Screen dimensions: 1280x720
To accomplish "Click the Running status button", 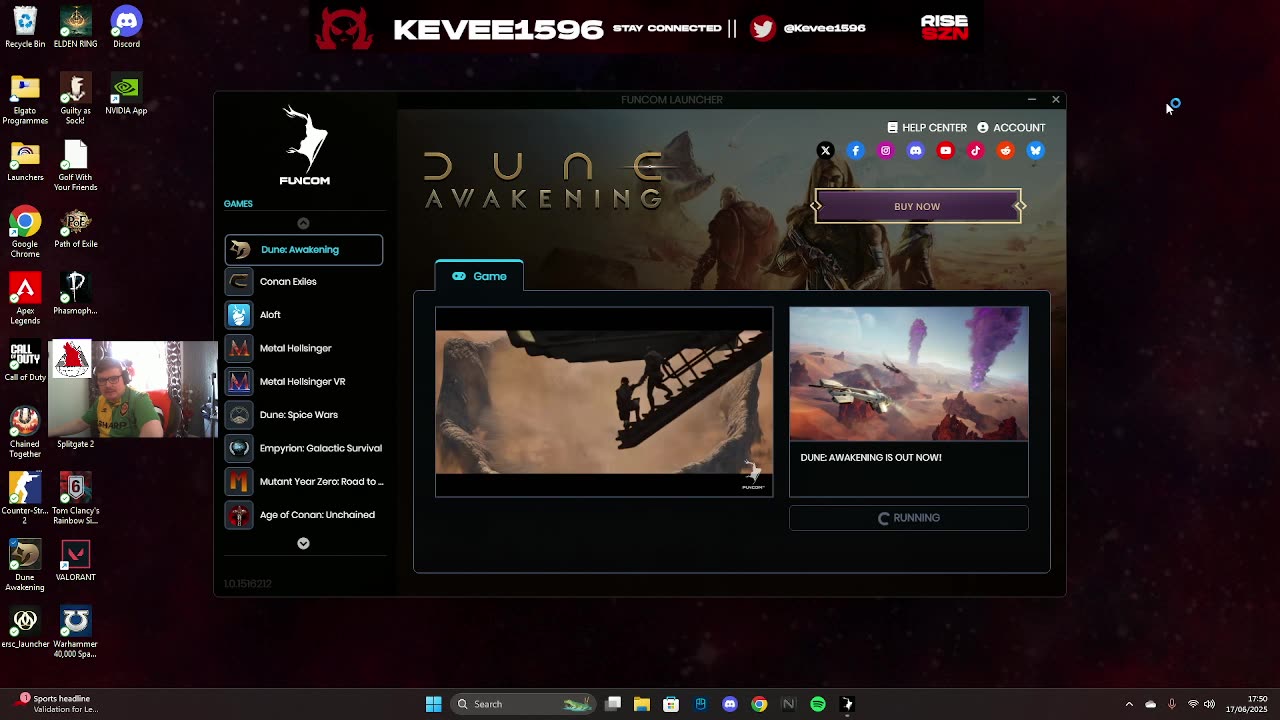I will pyautogui.click(x=908, y=518).
